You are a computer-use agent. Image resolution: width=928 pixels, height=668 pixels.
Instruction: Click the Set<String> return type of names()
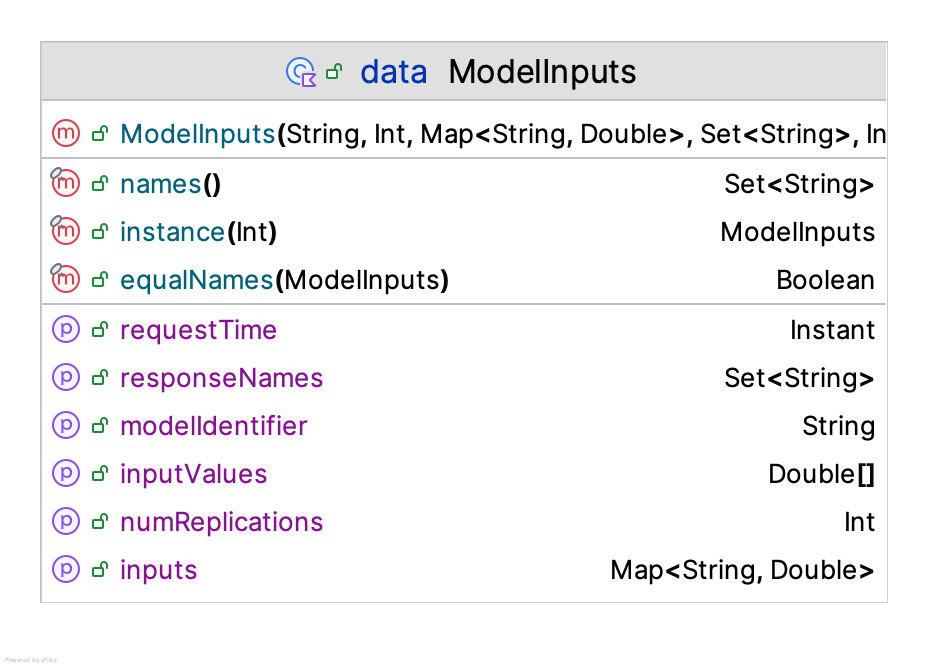point(799,184)
